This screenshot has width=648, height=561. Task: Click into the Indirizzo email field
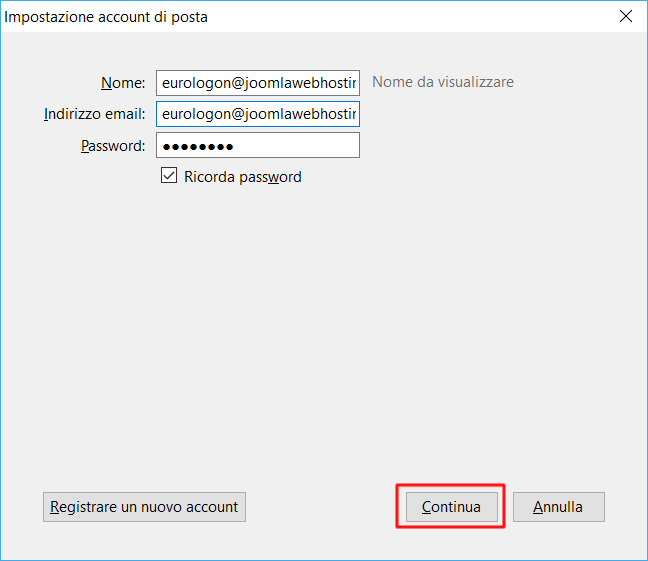pyautogui.click(x=257, y=114)
